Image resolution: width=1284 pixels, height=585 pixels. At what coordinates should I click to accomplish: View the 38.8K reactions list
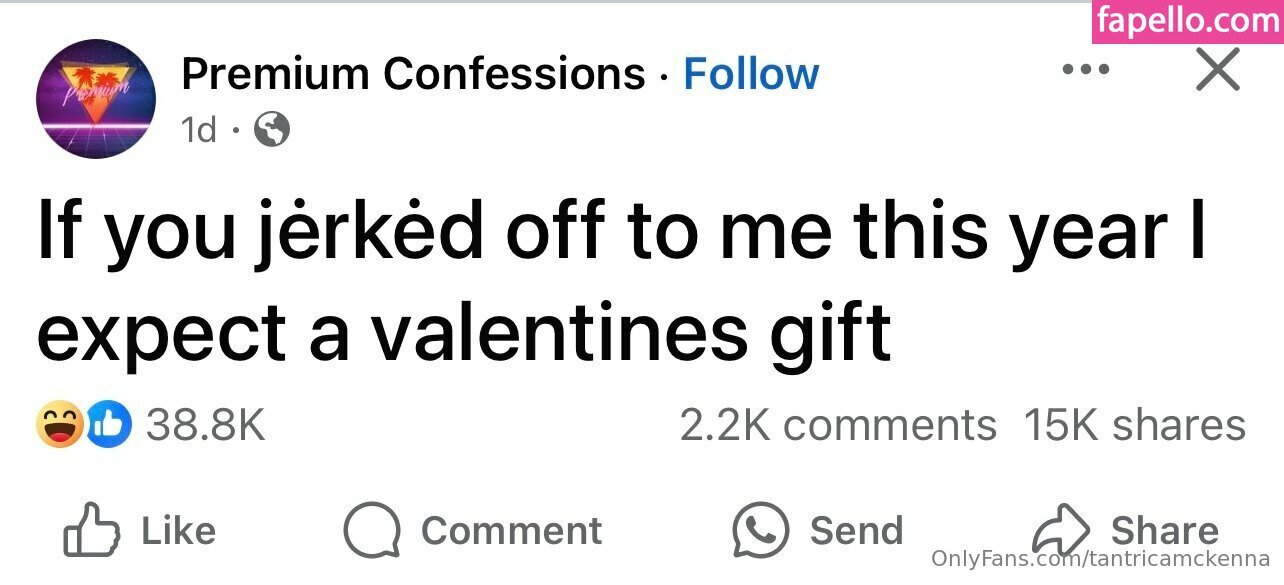[205, 426]
